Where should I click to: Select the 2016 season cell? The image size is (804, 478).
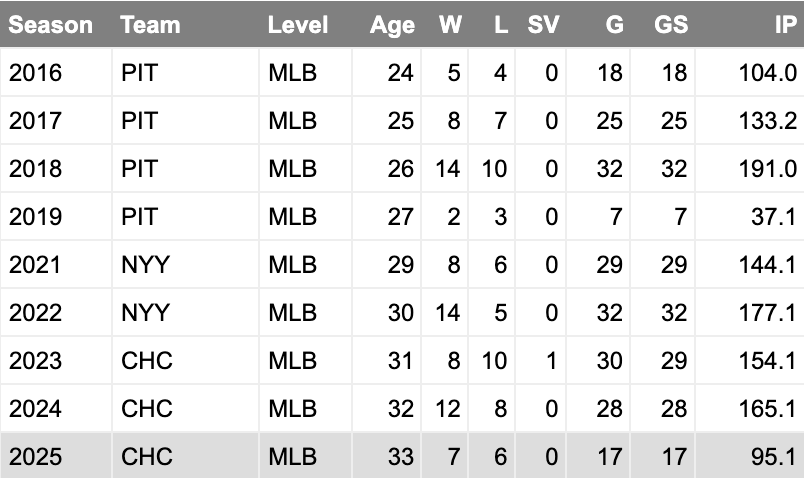pyautogui.click(x=56, y=72)
